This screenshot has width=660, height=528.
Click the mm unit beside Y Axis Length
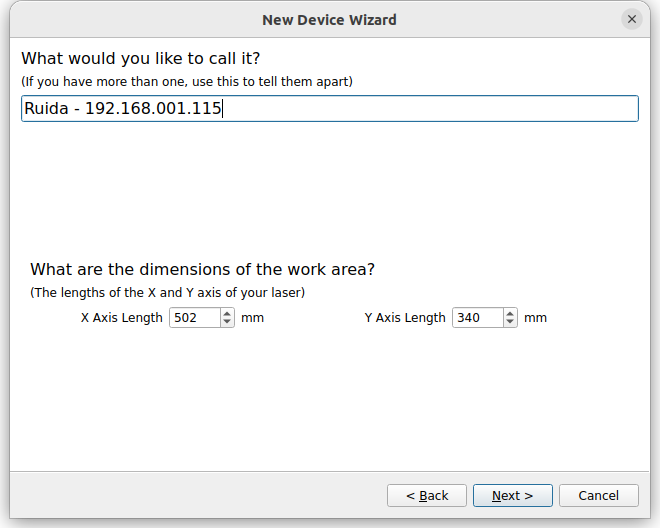click(535, 318)
